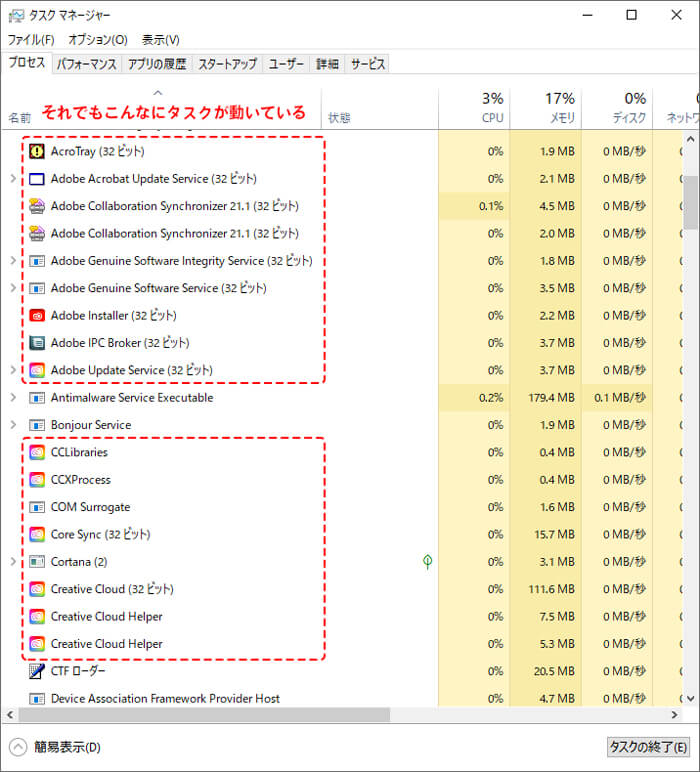Screen dimensions: 700x772
Task: Expand the Cortana (2) process group
Action: coord(13,562)
